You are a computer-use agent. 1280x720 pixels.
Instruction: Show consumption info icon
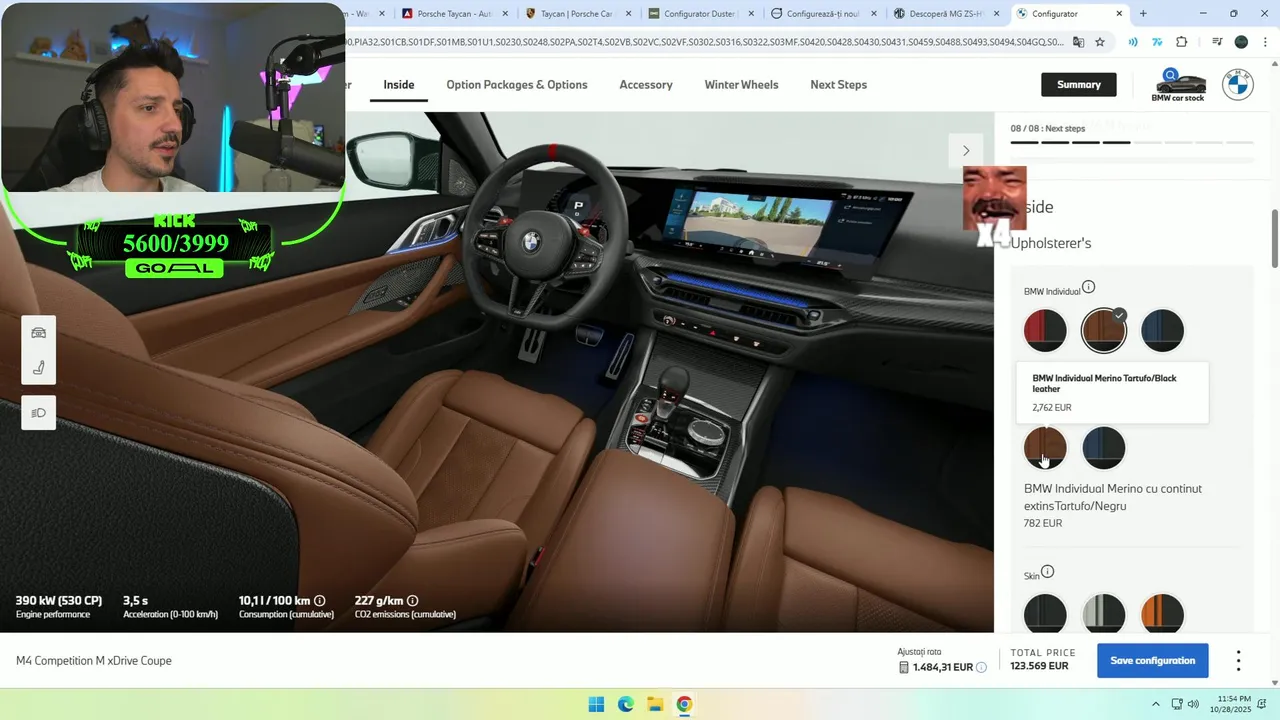click(320, 601)
